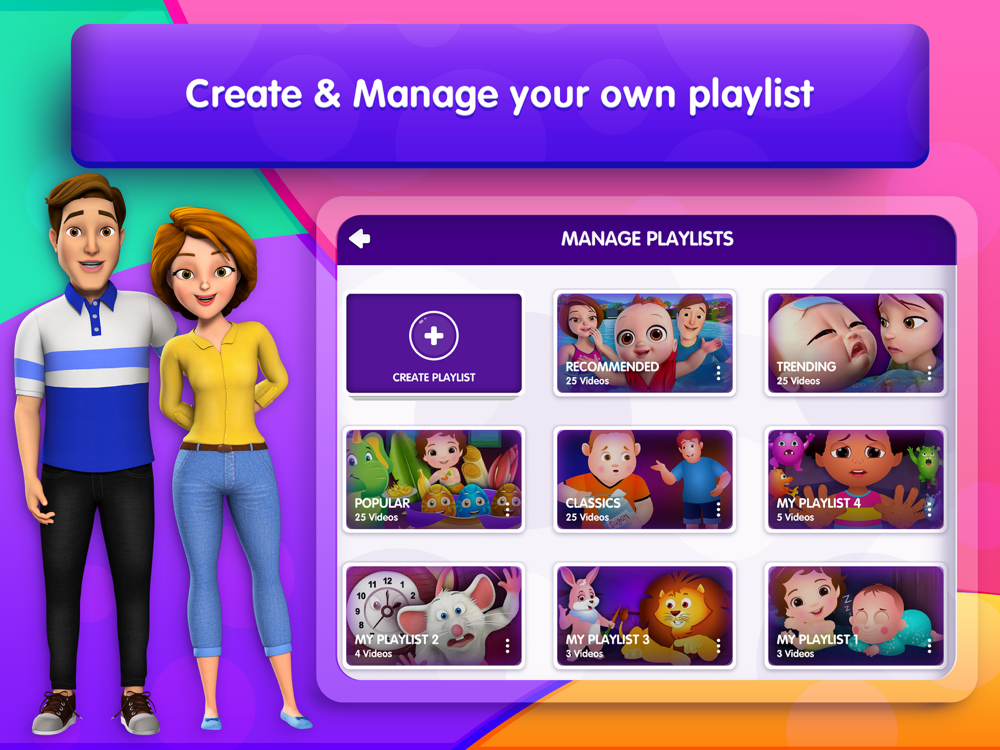Open the Create Playlist card
The width and height of the screenshot is (1000, 750).
click(434, 343)
